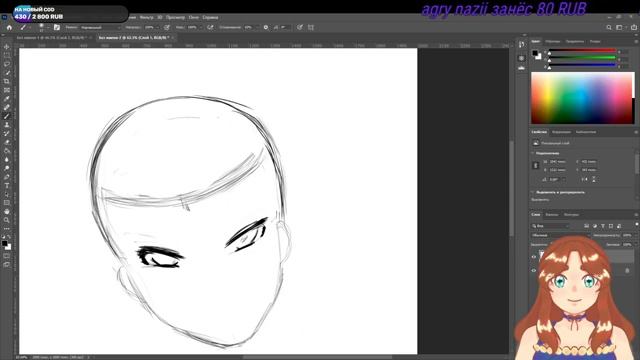Select the Blur tool
The width and height of the screenshot is (640, 360).
(x=7, y=159)
